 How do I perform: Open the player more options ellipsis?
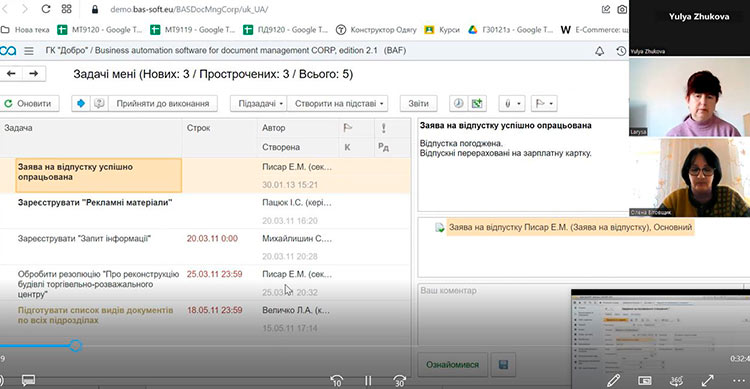tap(739, 381)
